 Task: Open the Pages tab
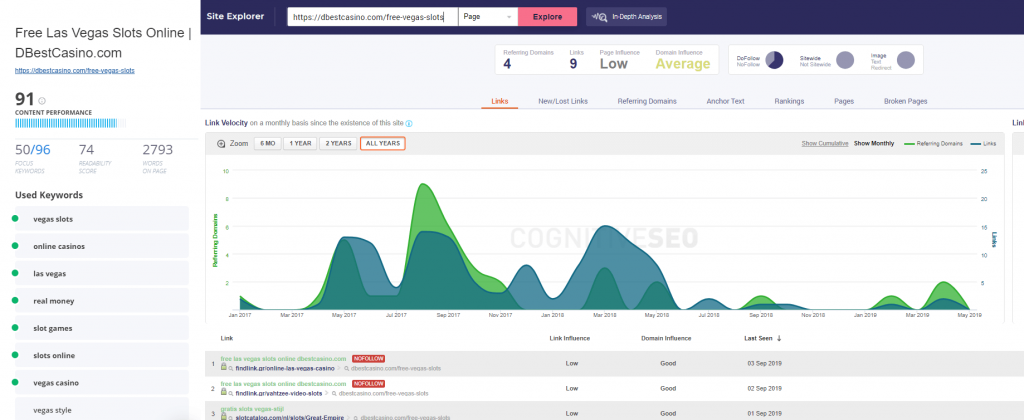coord(844,101)
